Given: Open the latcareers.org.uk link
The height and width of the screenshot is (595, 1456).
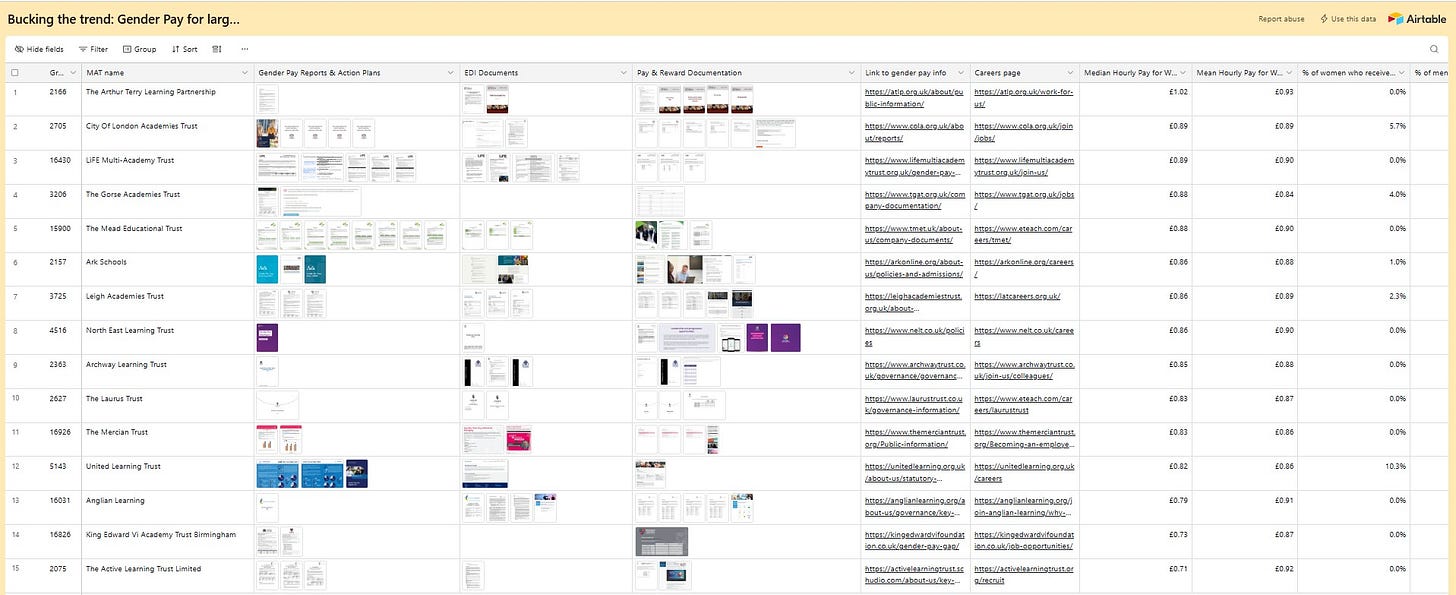Looking at the screenshot, I should coord(1016,296).
